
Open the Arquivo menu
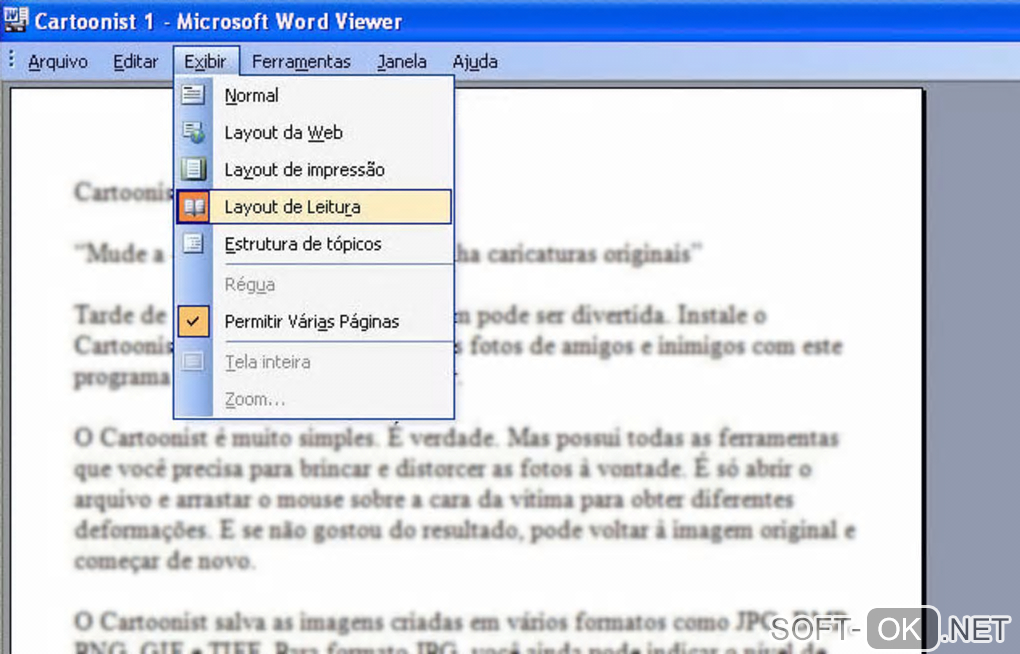tap(58, 62)
